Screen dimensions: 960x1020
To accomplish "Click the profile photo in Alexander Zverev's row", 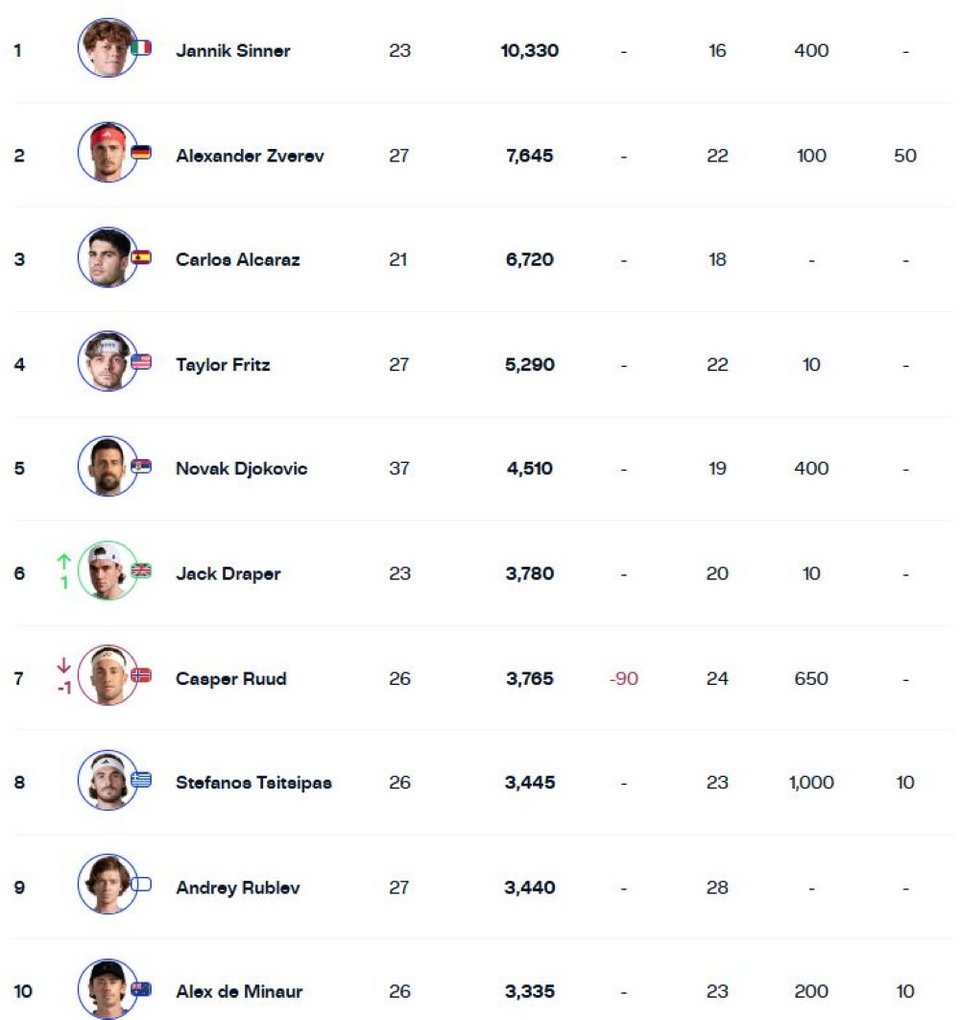I will pos(107,152).
